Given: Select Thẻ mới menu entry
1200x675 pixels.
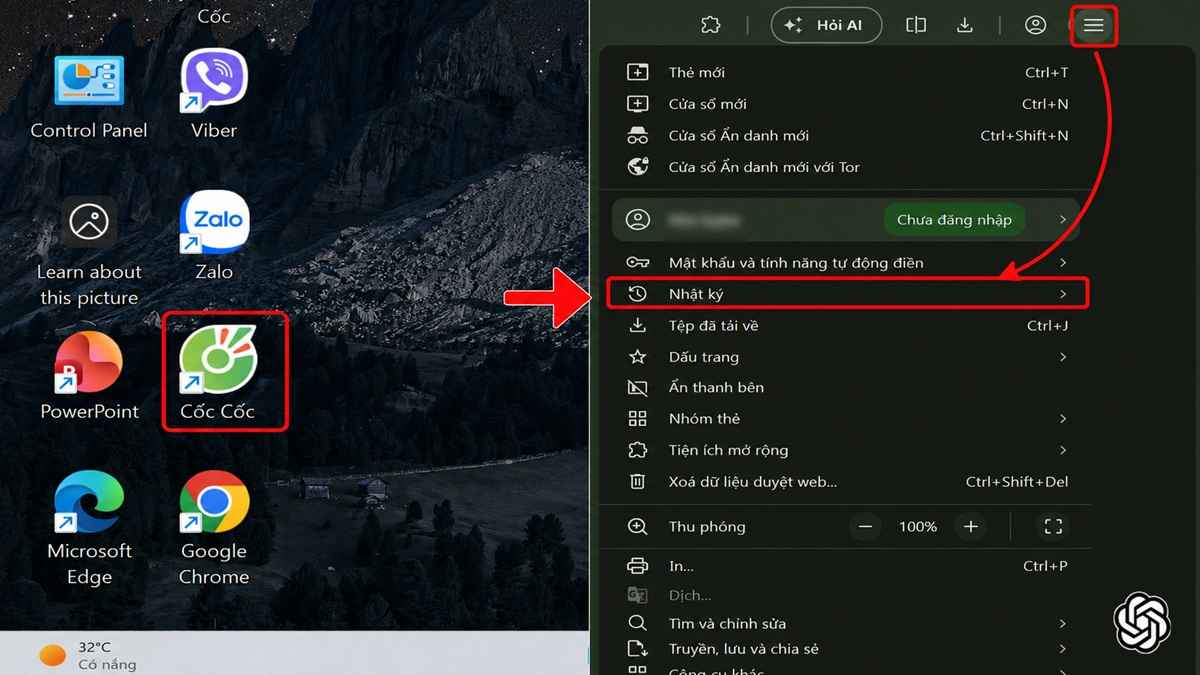Looking at the screenshot, I should point(847,72).
